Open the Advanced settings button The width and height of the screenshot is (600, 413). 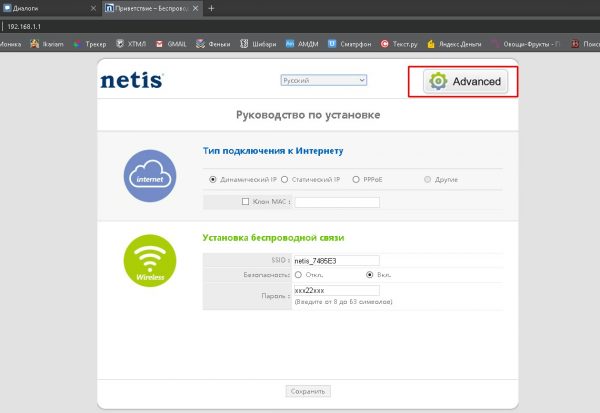[464, 81]
